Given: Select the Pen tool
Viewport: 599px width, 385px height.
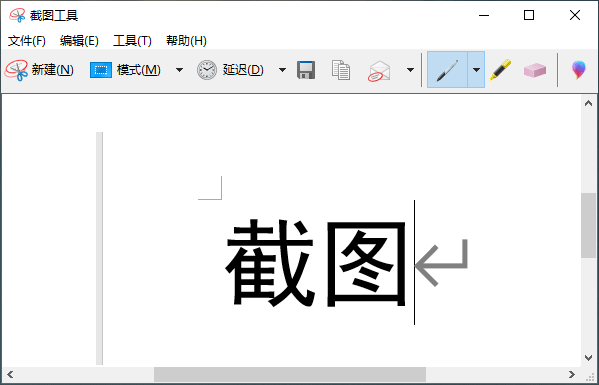Looking at the screenshot, I should click(x=447, y=70).
